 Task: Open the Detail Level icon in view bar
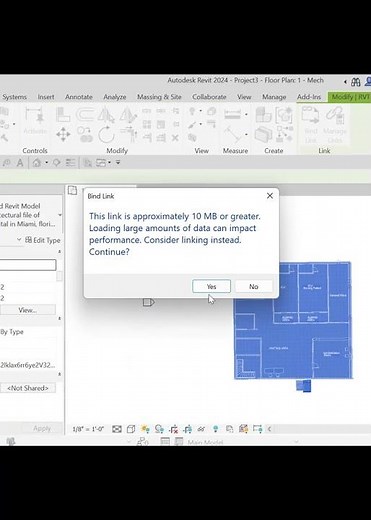click(117, 429)
